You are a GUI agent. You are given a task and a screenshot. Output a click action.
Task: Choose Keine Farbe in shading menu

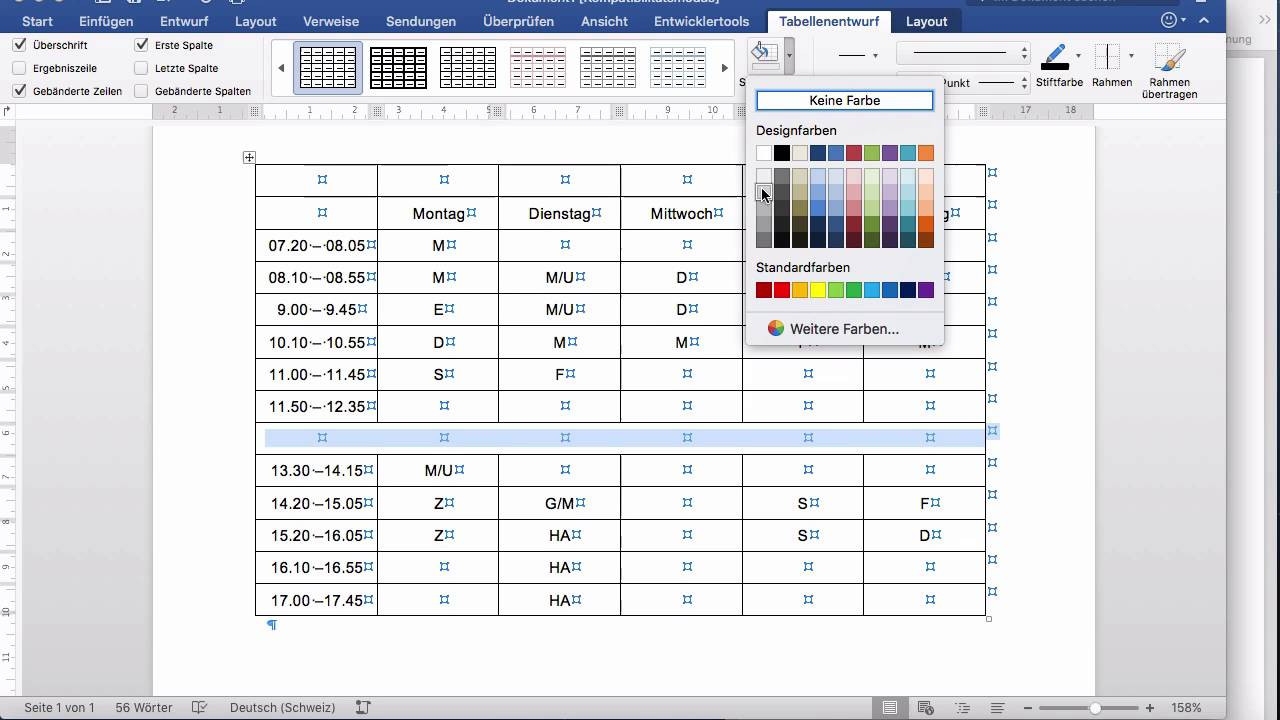tap(845, 100)
